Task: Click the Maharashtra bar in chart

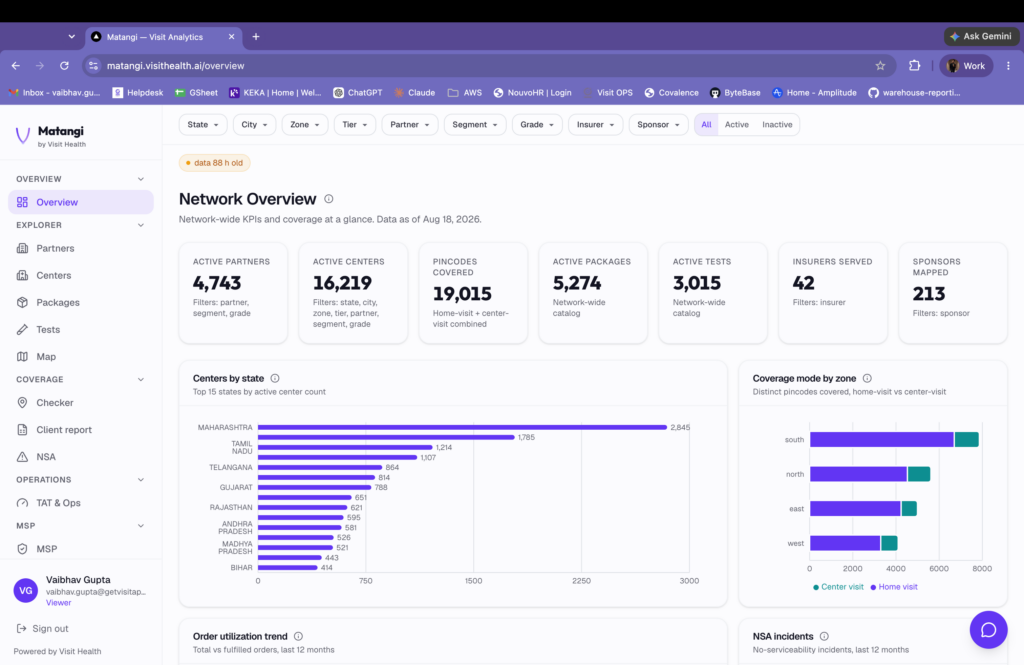Action: coord(462,427)
